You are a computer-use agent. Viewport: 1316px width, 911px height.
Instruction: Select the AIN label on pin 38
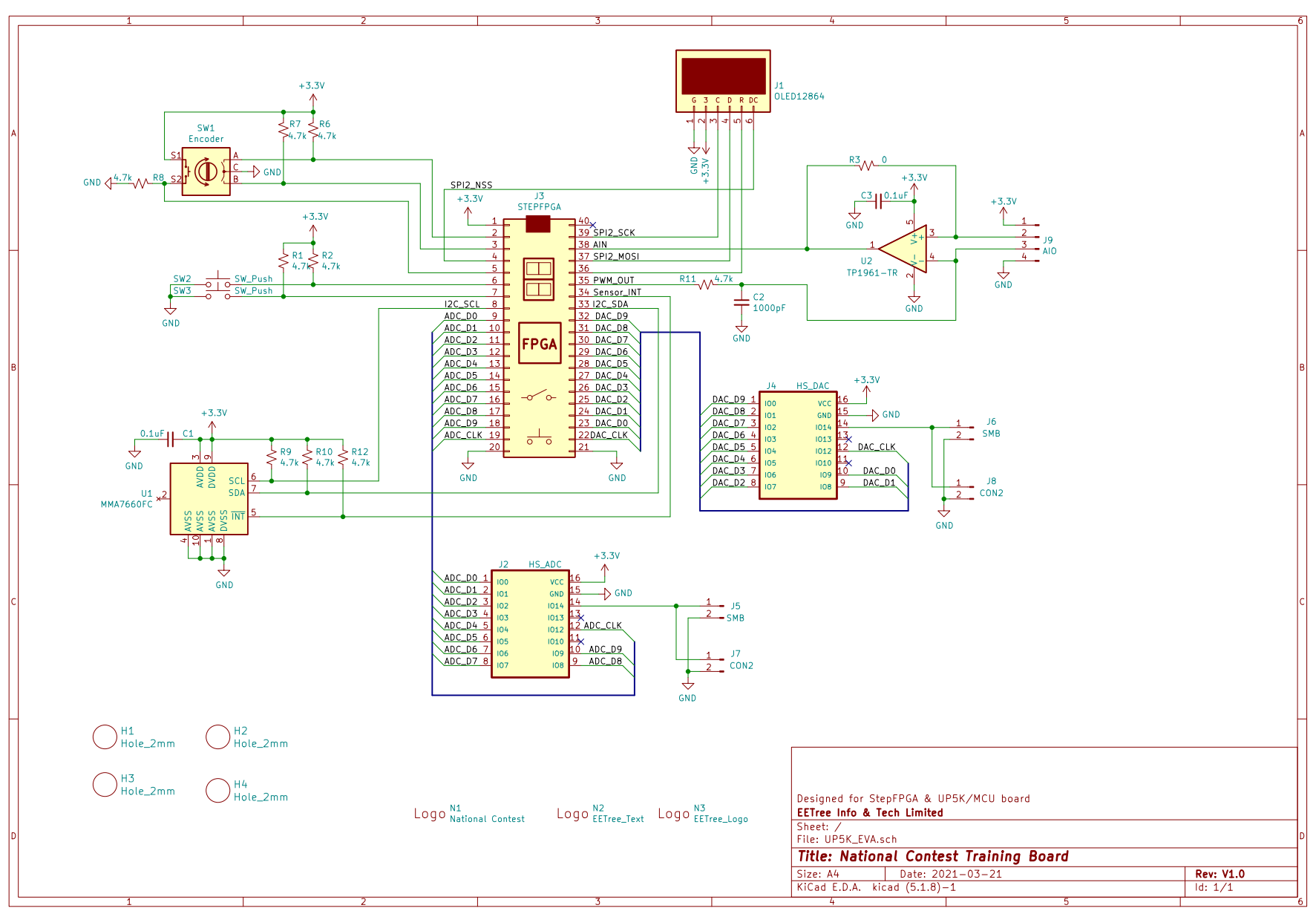(x=600, y=245)
